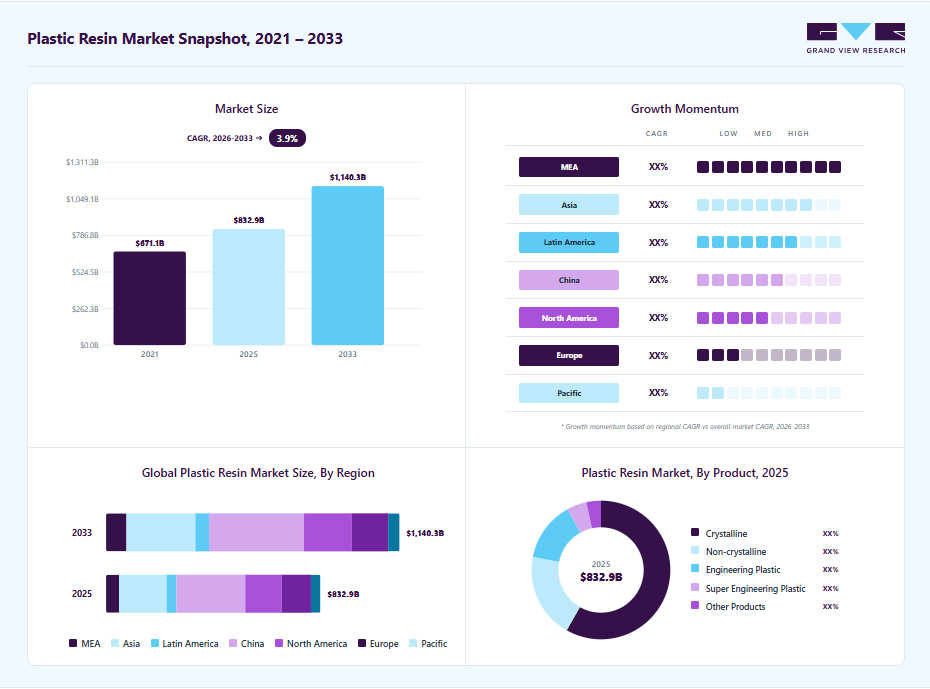The image size is (930, 689).
Task: Click the Market Size chart title
Action: (246, 109)
